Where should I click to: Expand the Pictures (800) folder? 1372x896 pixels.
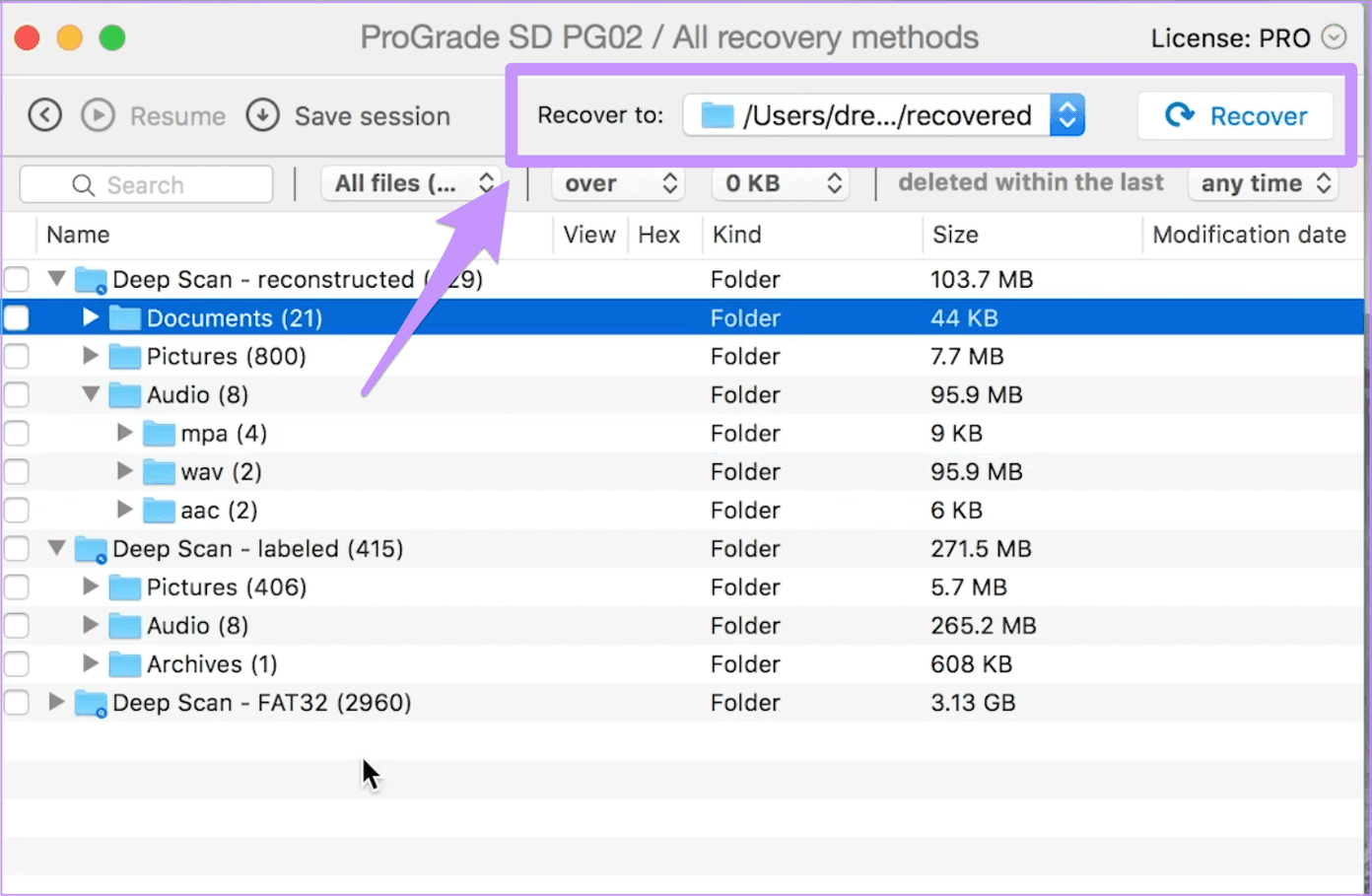(x=91, y=356)
